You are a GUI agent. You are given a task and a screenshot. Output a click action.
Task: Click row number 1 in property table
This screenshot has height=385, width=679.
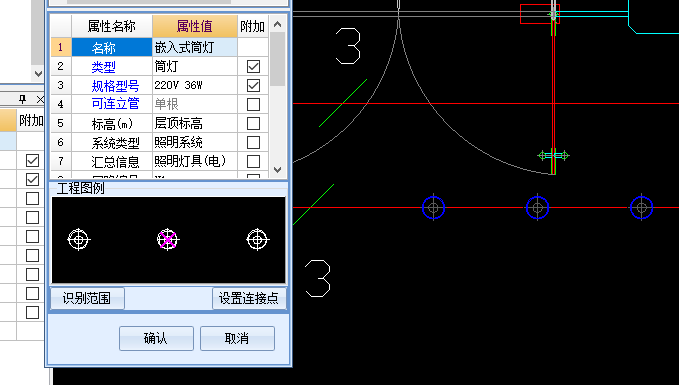click(x=61, y=47)
